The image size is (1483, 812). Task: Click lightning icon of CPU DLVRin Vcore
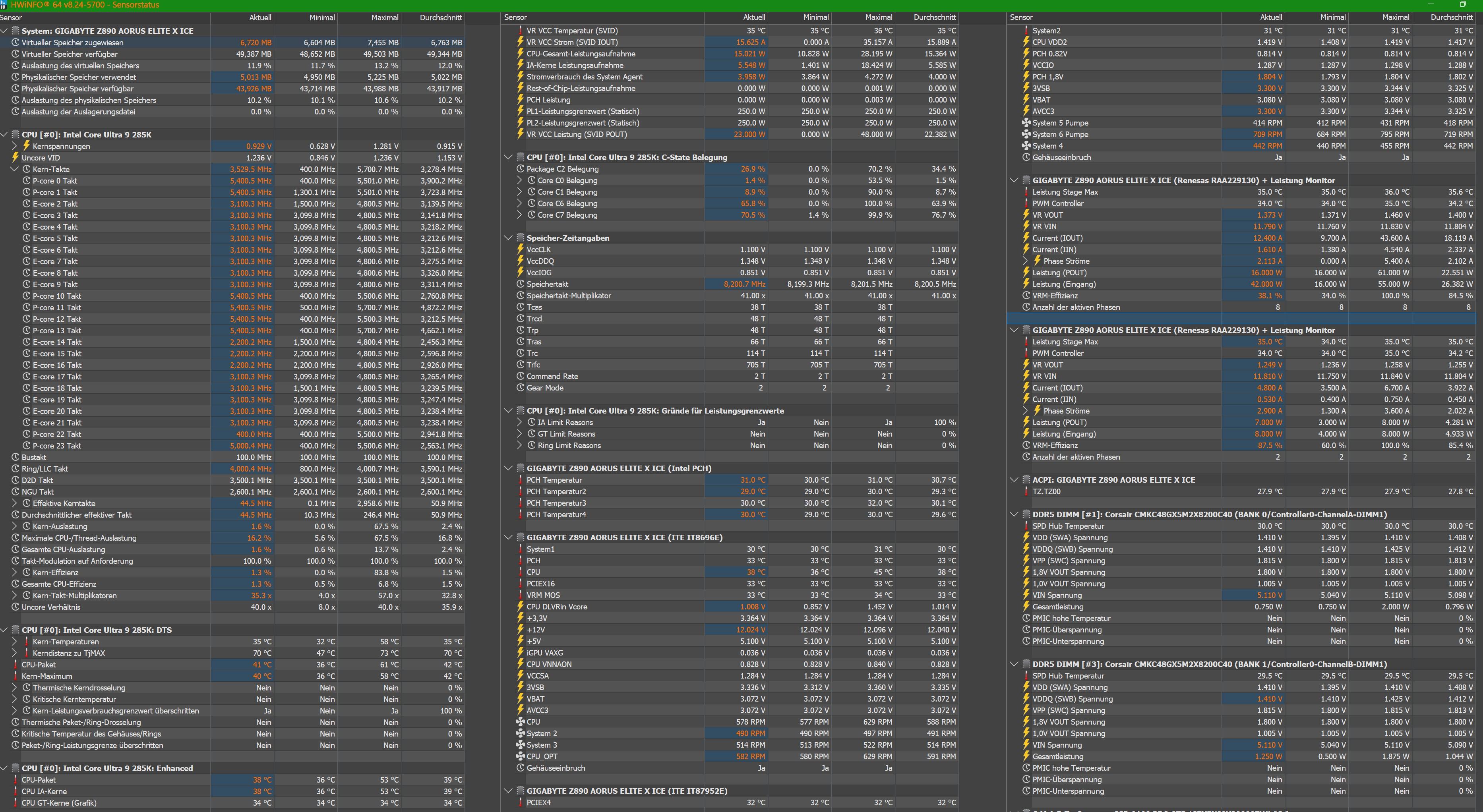[521, 607]
